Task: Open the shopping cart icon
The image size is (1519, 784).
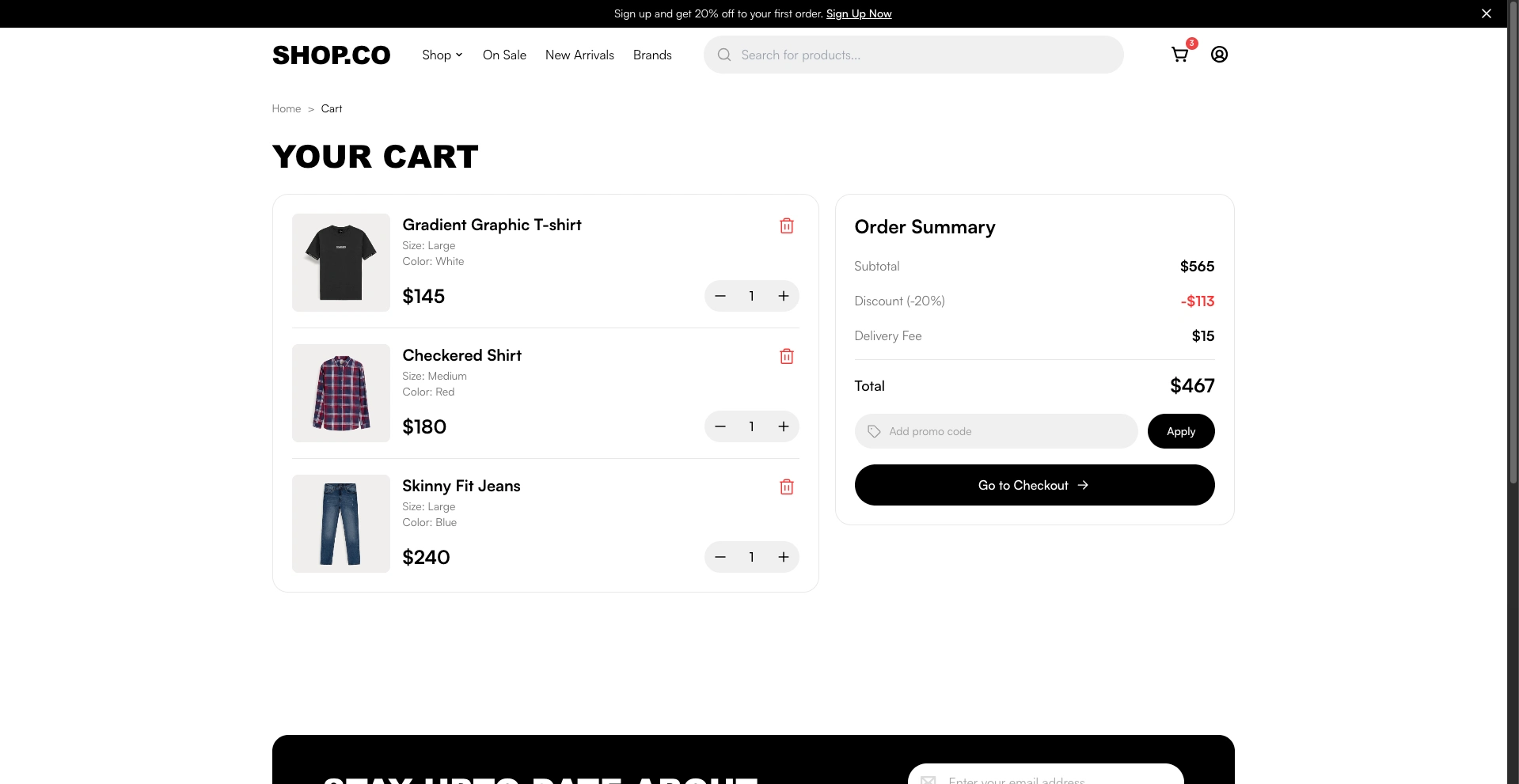Action: point(1179,55)
